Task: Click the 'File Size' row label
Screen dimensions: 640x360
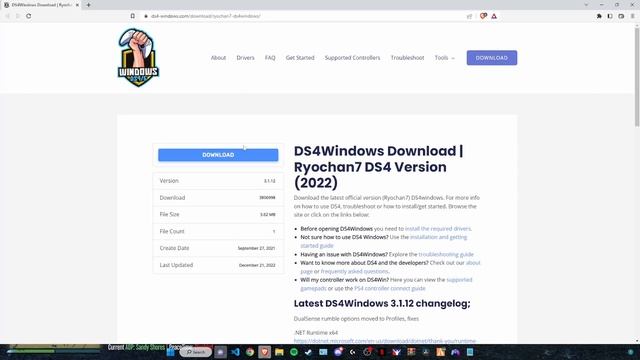Action: tap(169, 214)
